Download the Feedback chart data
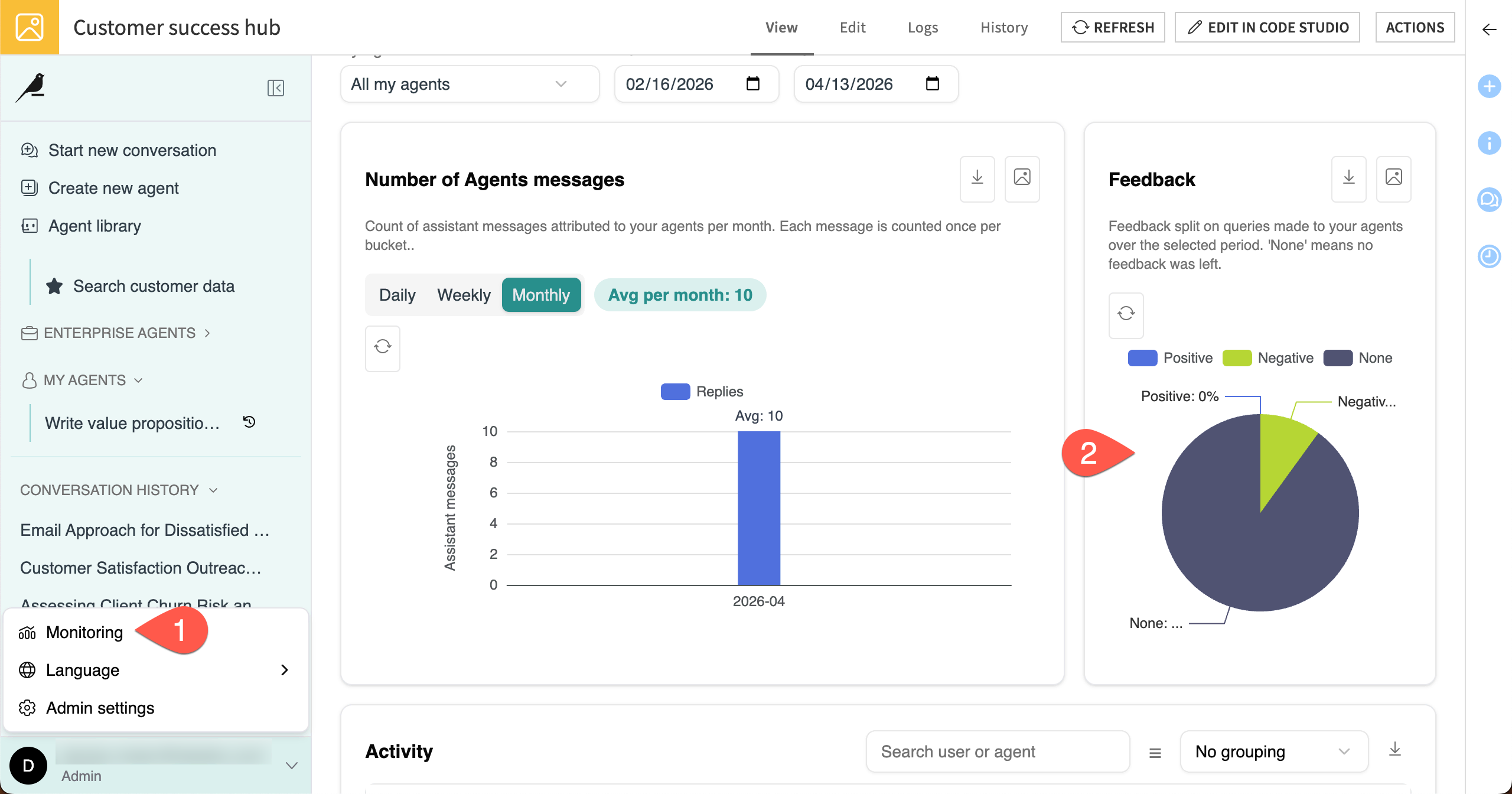Viewport: 1512px width, 794px height. click(x=1349, y=178)
